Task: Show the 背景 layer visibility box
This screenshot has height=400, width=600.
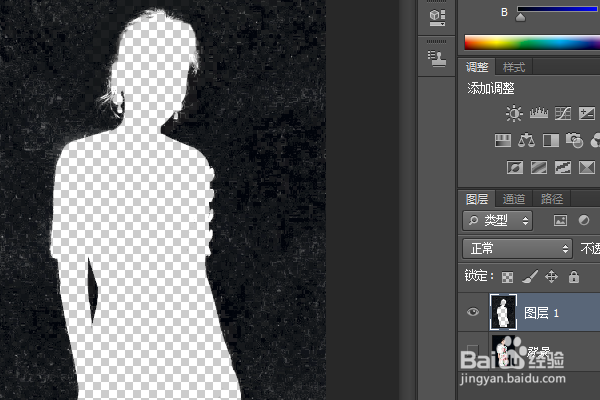Action: point(473,349)
